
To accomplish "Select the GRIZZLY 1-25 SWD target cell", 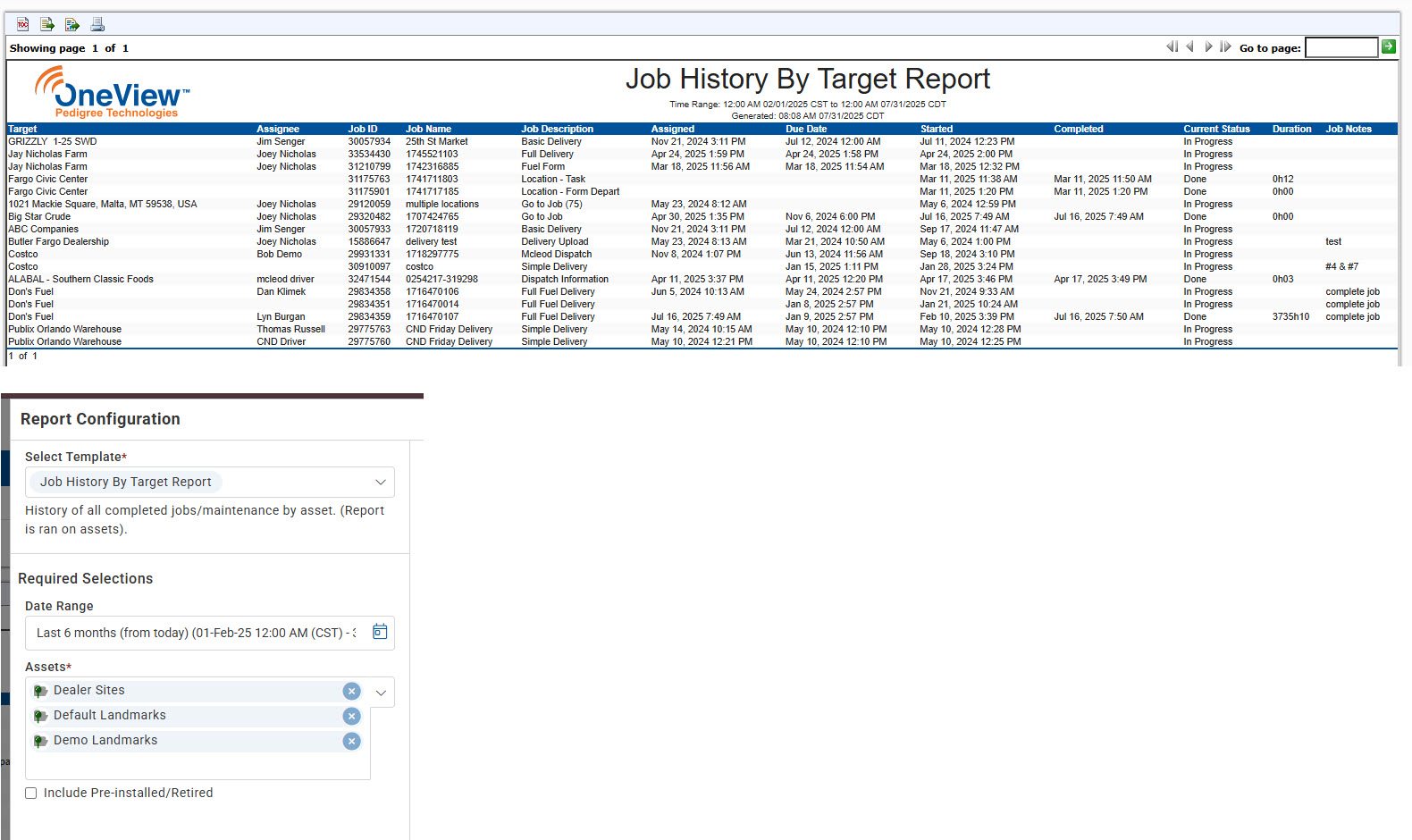I will pyautogui.click(x=53, y=141).
